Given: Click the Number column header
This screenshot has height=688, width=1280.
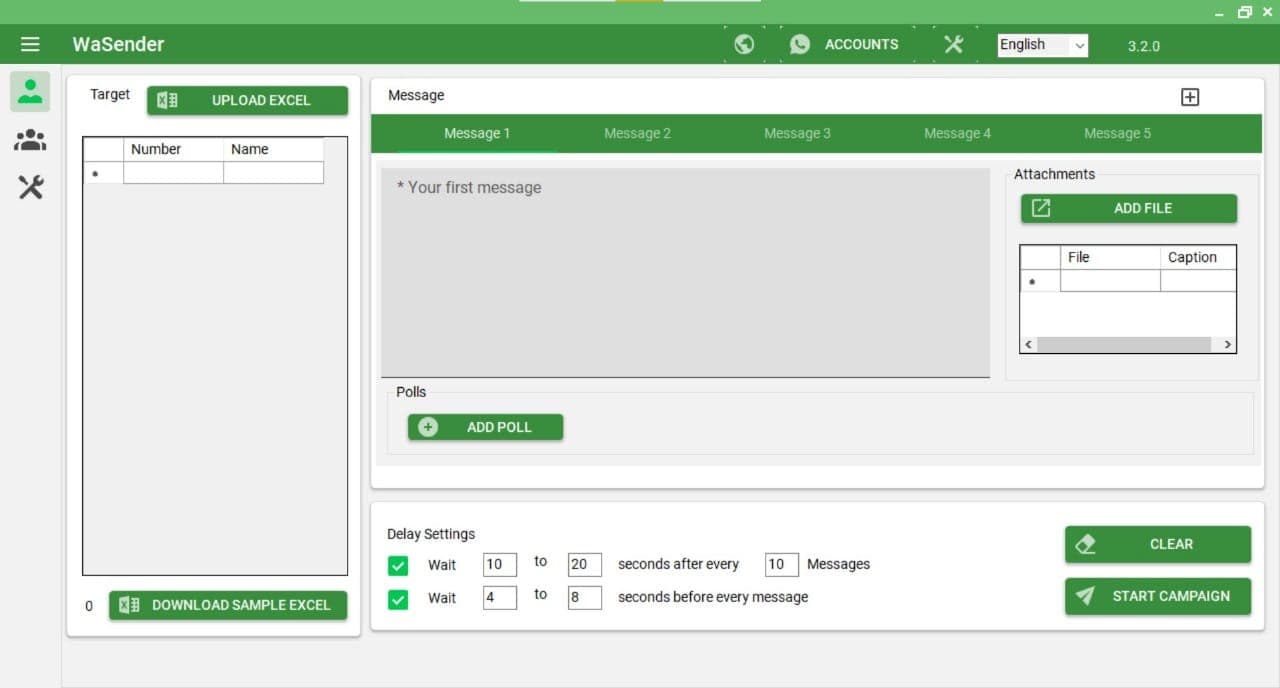Looking at the screenshot, I should click(x=173, y=150).
